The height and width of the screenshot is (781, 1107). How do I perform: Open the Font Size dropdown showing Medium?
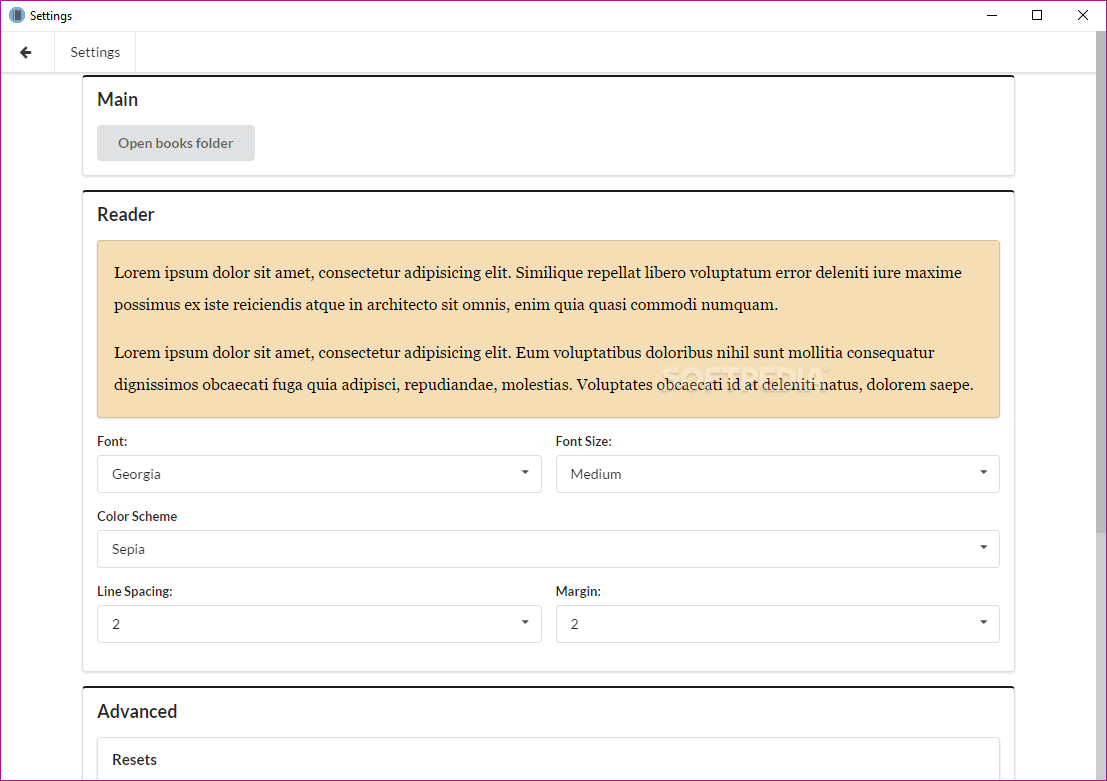coord(777,474)
